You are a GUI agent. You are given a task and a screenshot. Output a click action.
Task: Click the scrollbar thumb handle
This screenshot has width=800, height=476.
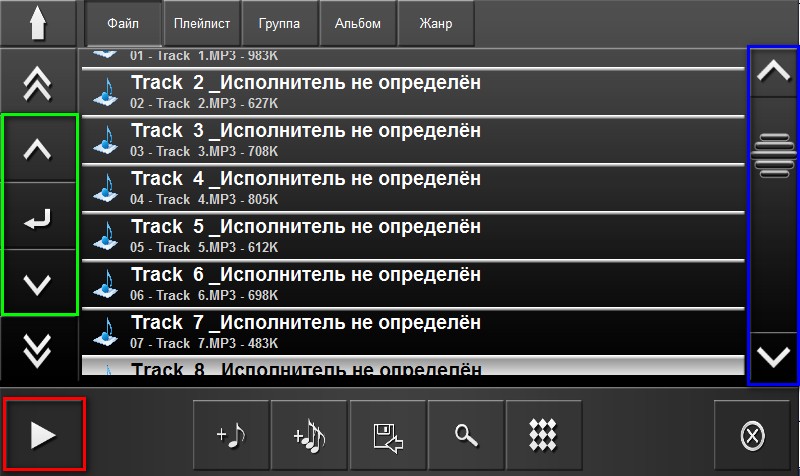click(772, 153)
